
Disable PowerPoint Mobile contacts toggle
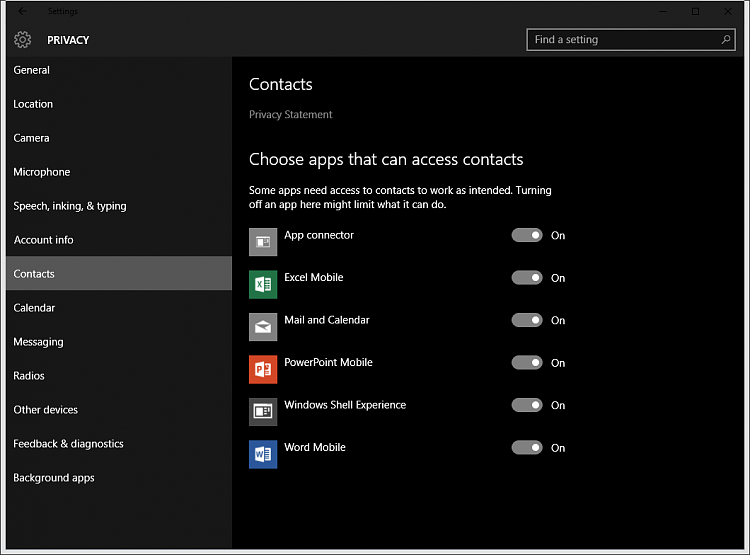point(527,362)
